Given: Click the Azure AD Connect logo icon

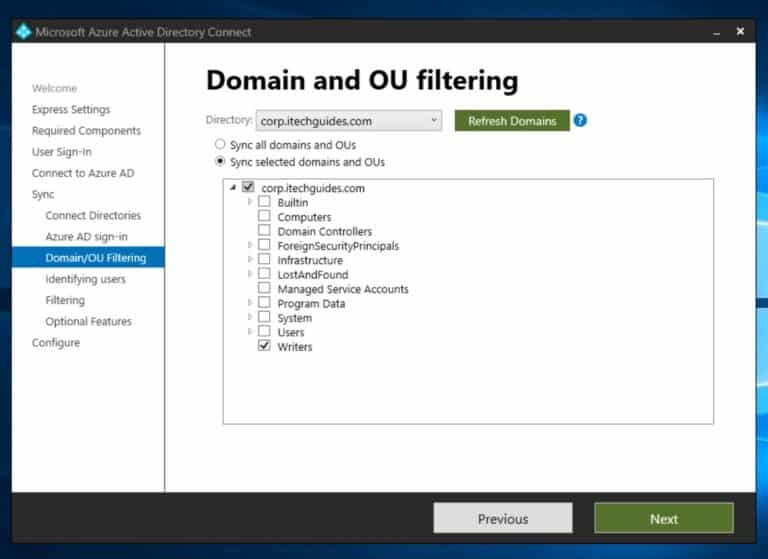Looking at the screenshot, I should click(x=23, y=32).
